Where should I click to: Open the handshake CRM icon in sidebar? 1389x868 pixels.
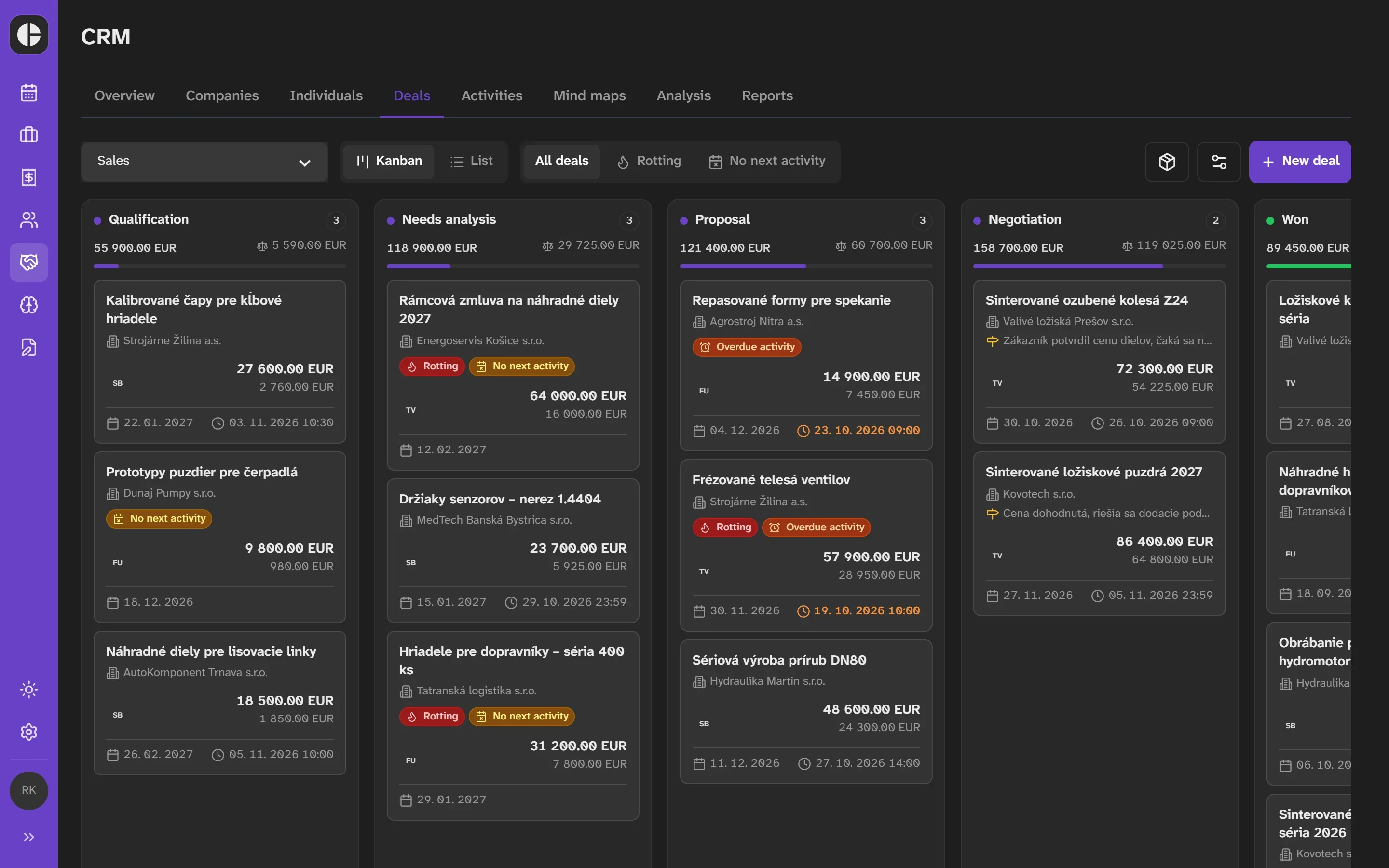29,262
